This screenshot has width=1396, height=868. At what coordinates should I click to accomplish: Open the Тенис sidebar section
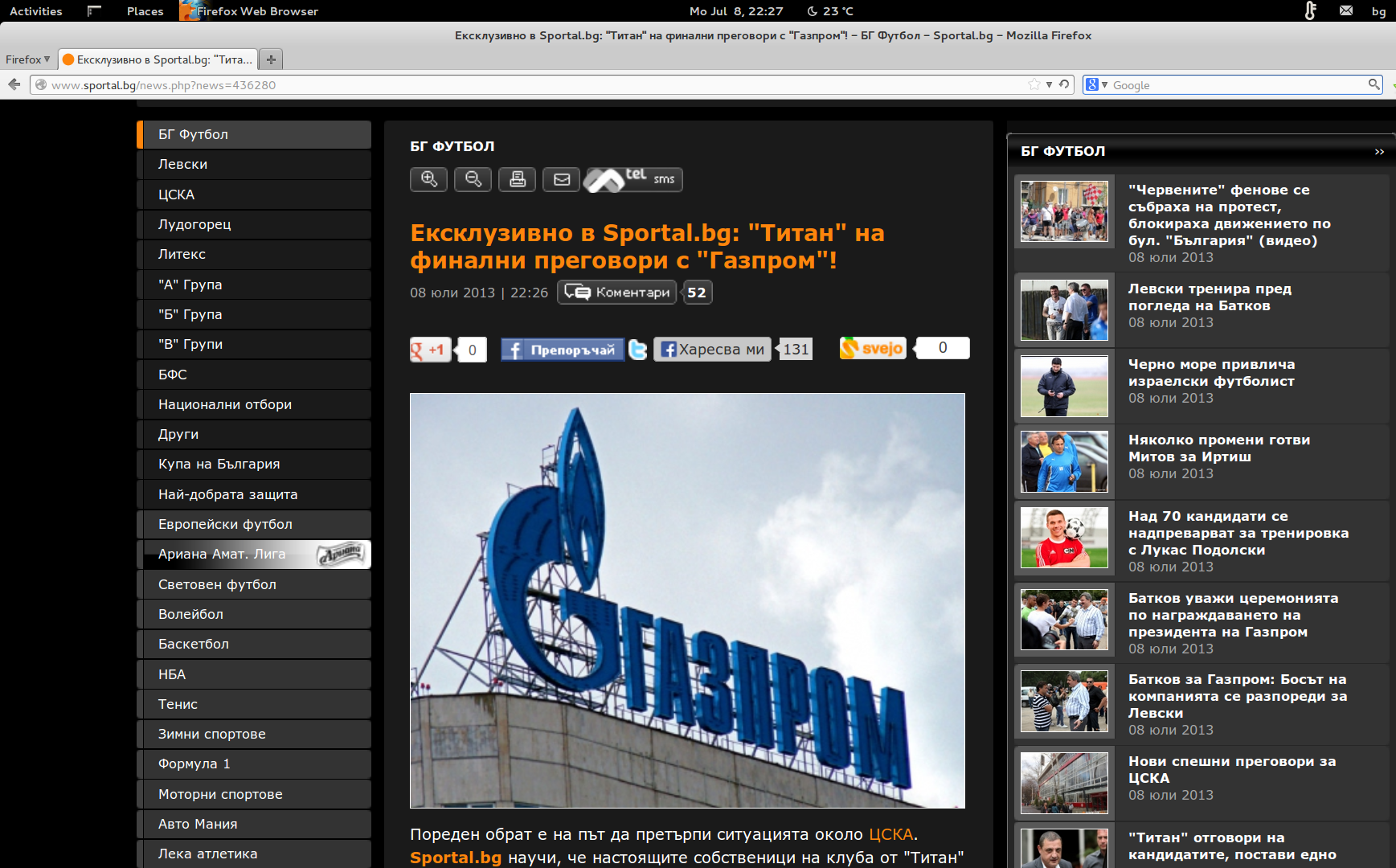pos(254,704)
